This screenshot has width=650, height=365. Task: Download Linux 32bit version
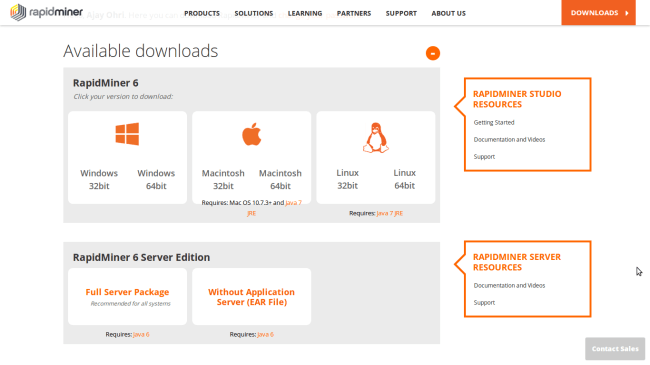pyautogui.click(x=347, y=179)
